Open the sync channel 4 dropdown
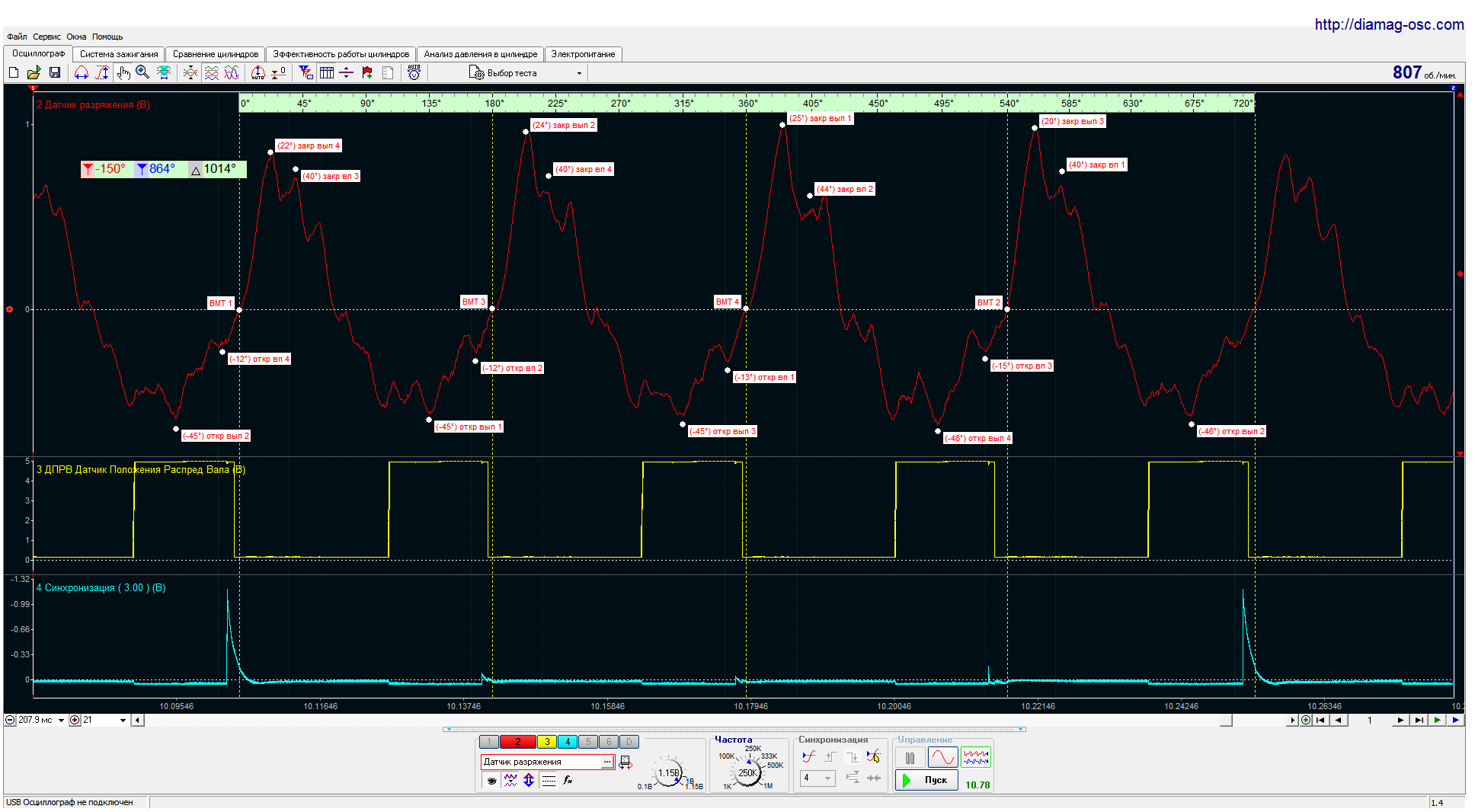Screen dimensions: 1475x812 (818, 778)
